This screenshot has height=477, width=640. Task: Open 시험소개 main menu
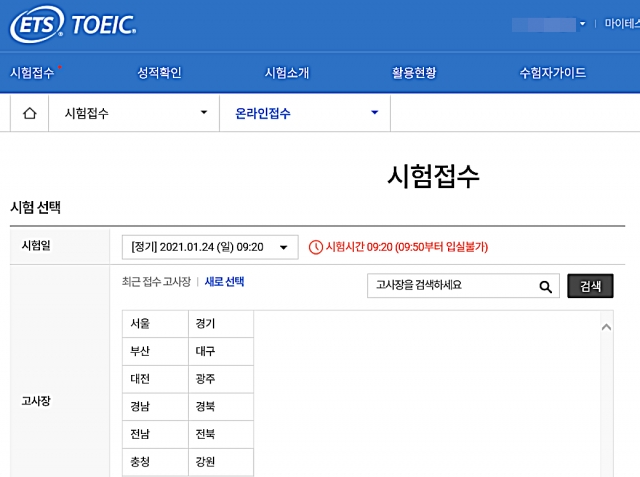point(287,73)
